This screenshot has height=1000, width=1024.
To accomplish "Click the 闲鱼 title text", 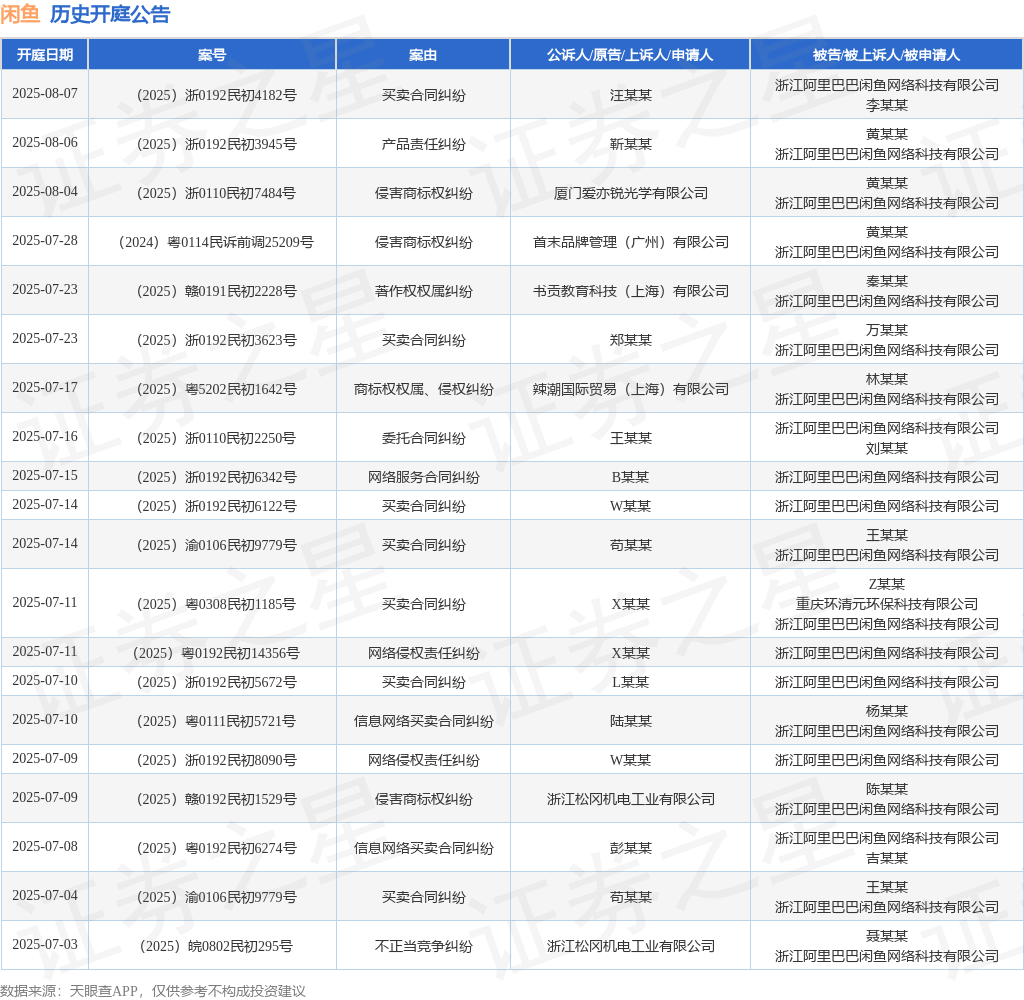I will point(20,14).
